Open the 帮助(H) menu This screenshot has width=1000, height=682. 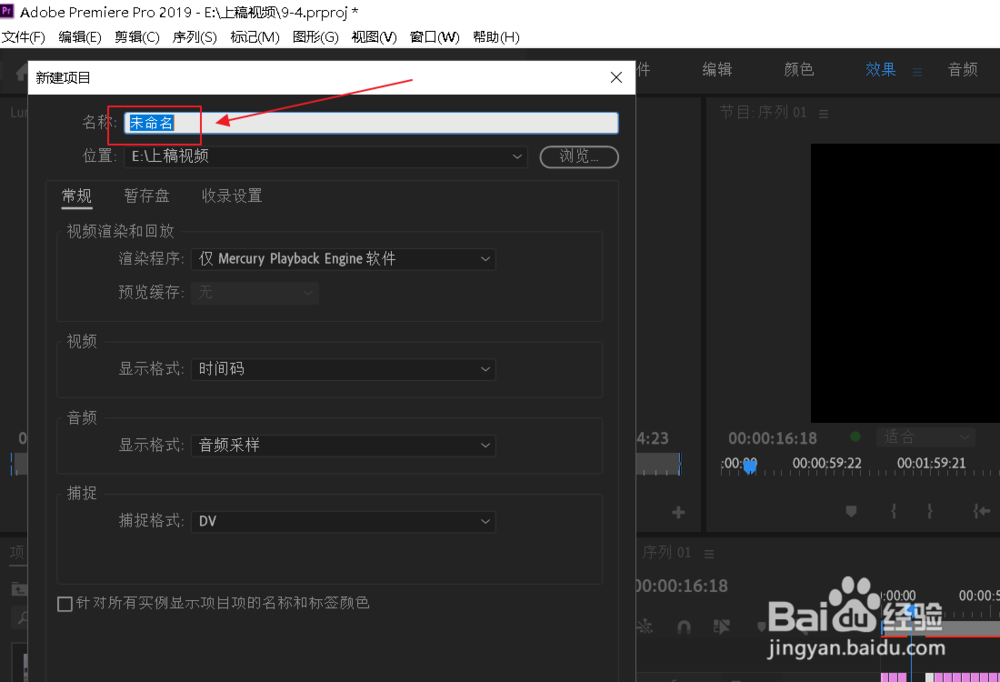[x=496, y=37]
